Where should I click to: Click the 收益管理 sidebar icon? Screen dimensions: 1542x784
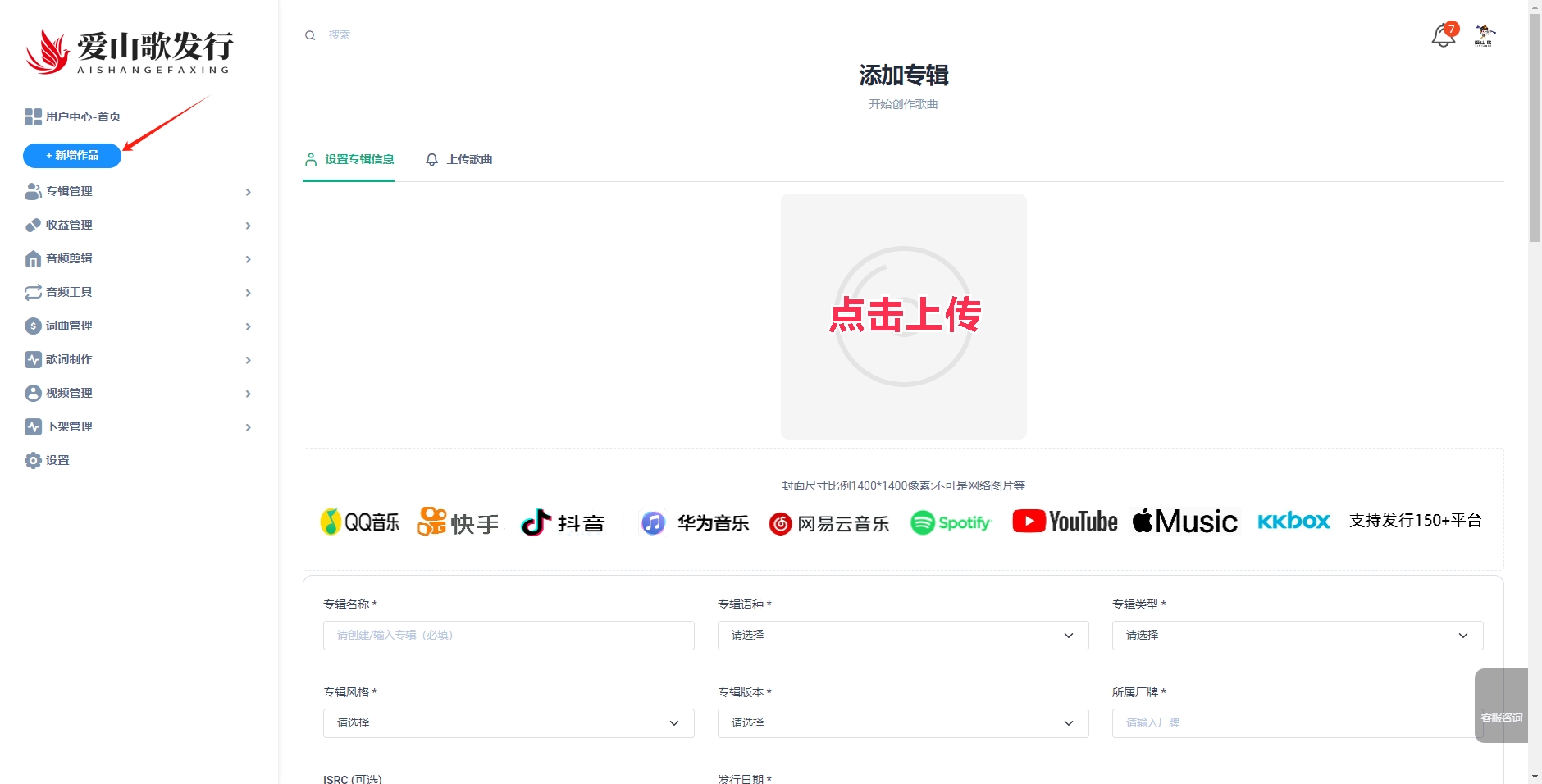coord(33,226)
